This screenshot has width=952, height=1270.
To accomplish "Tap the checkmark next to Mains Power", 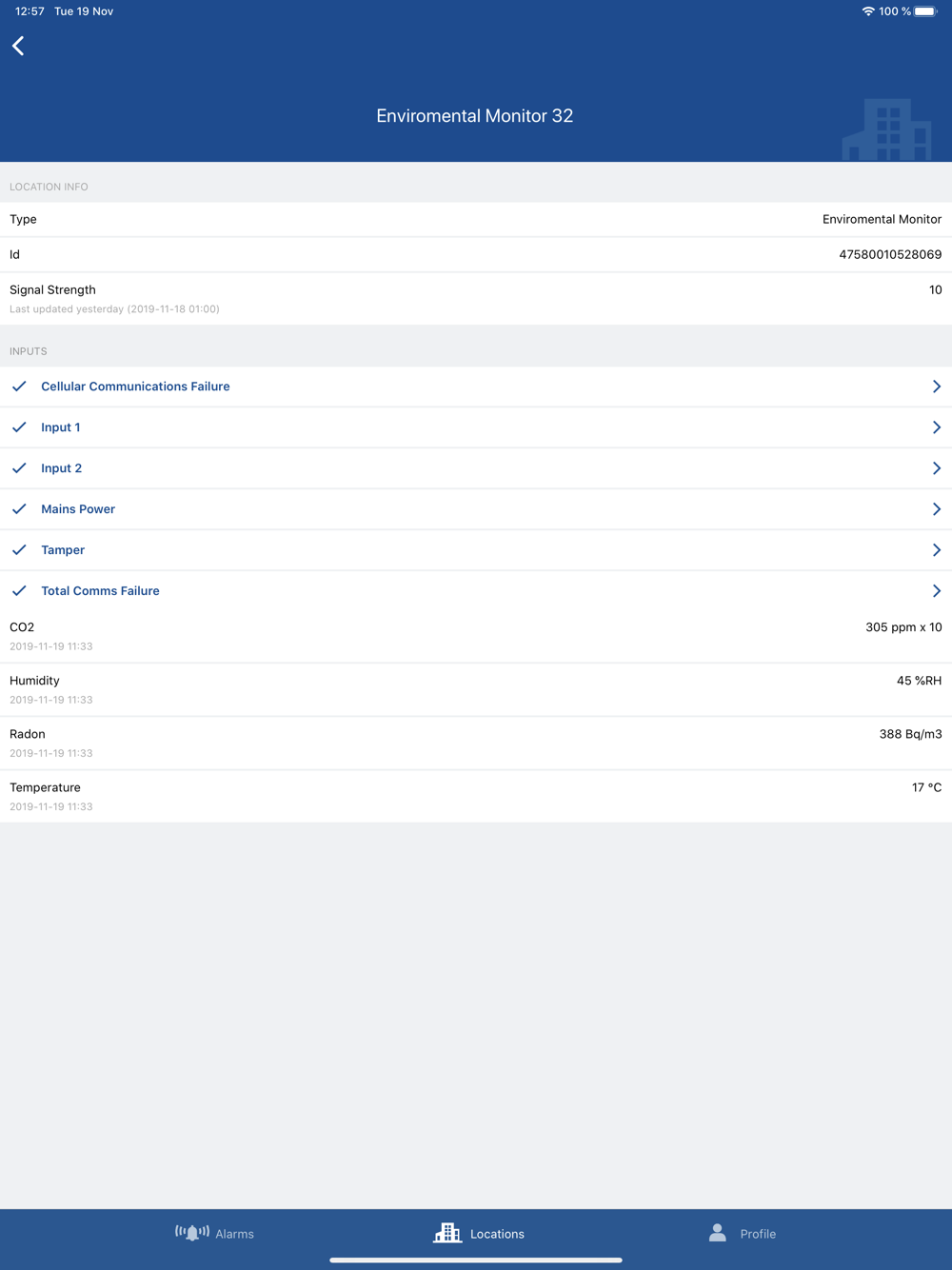I will (x=19, y=509).
